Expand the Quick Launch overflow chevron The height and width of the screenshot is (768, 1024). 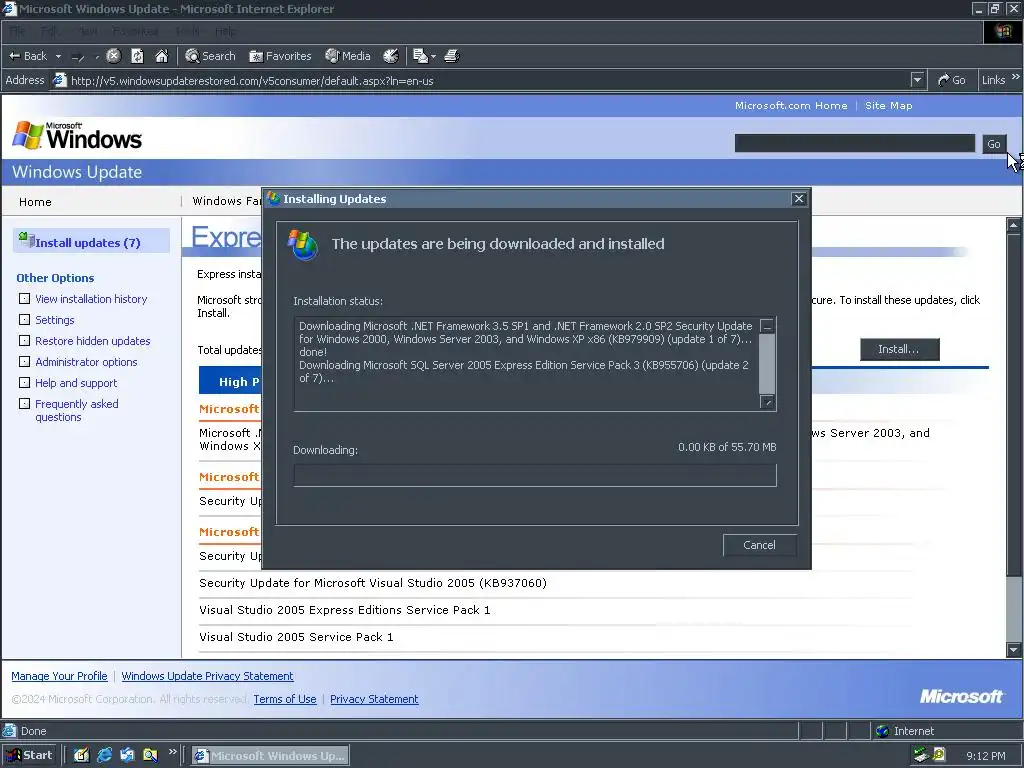click(x=172, y=752)
